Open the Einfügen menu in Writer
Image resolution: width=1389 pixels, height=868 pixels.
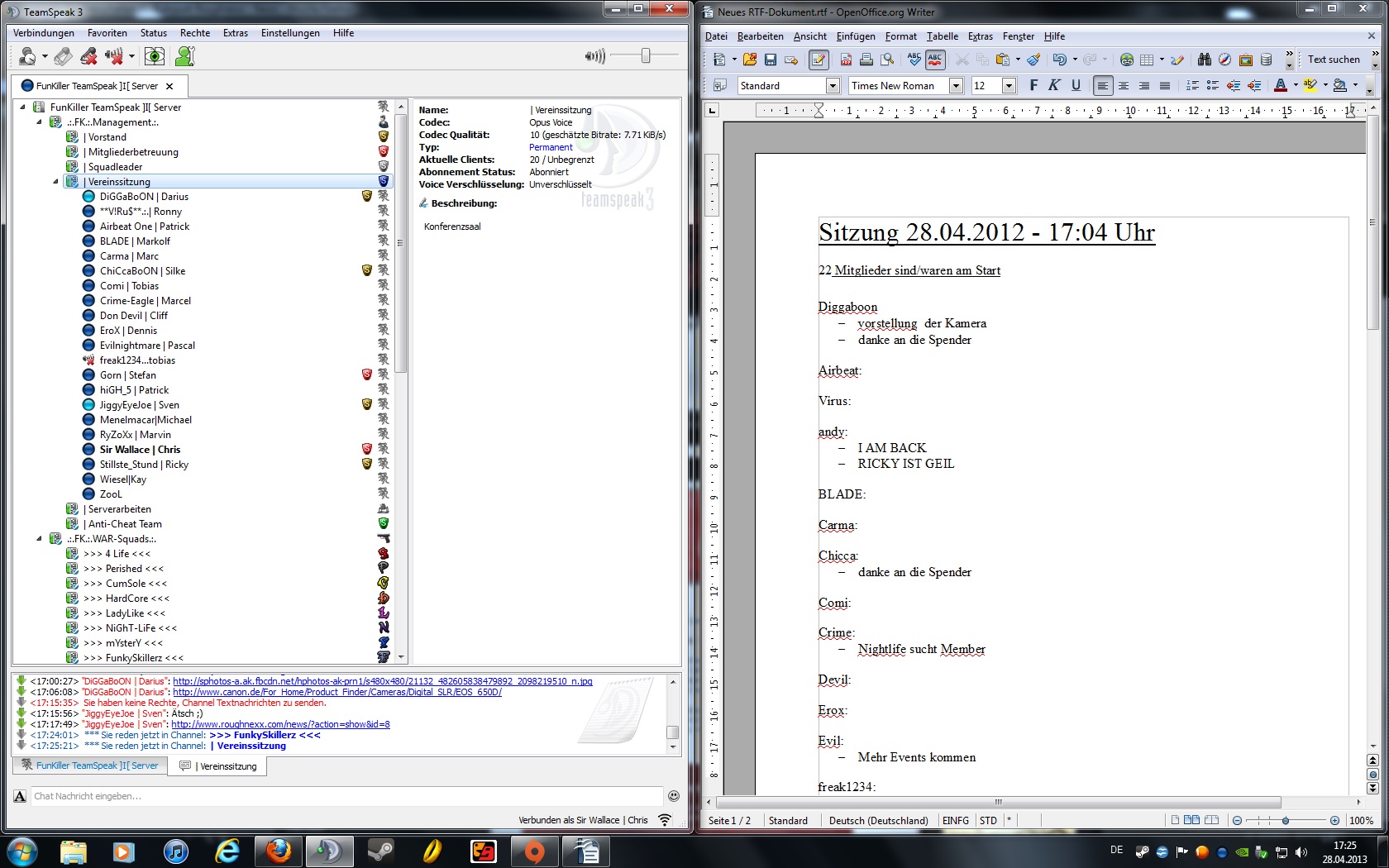(855, 36)
